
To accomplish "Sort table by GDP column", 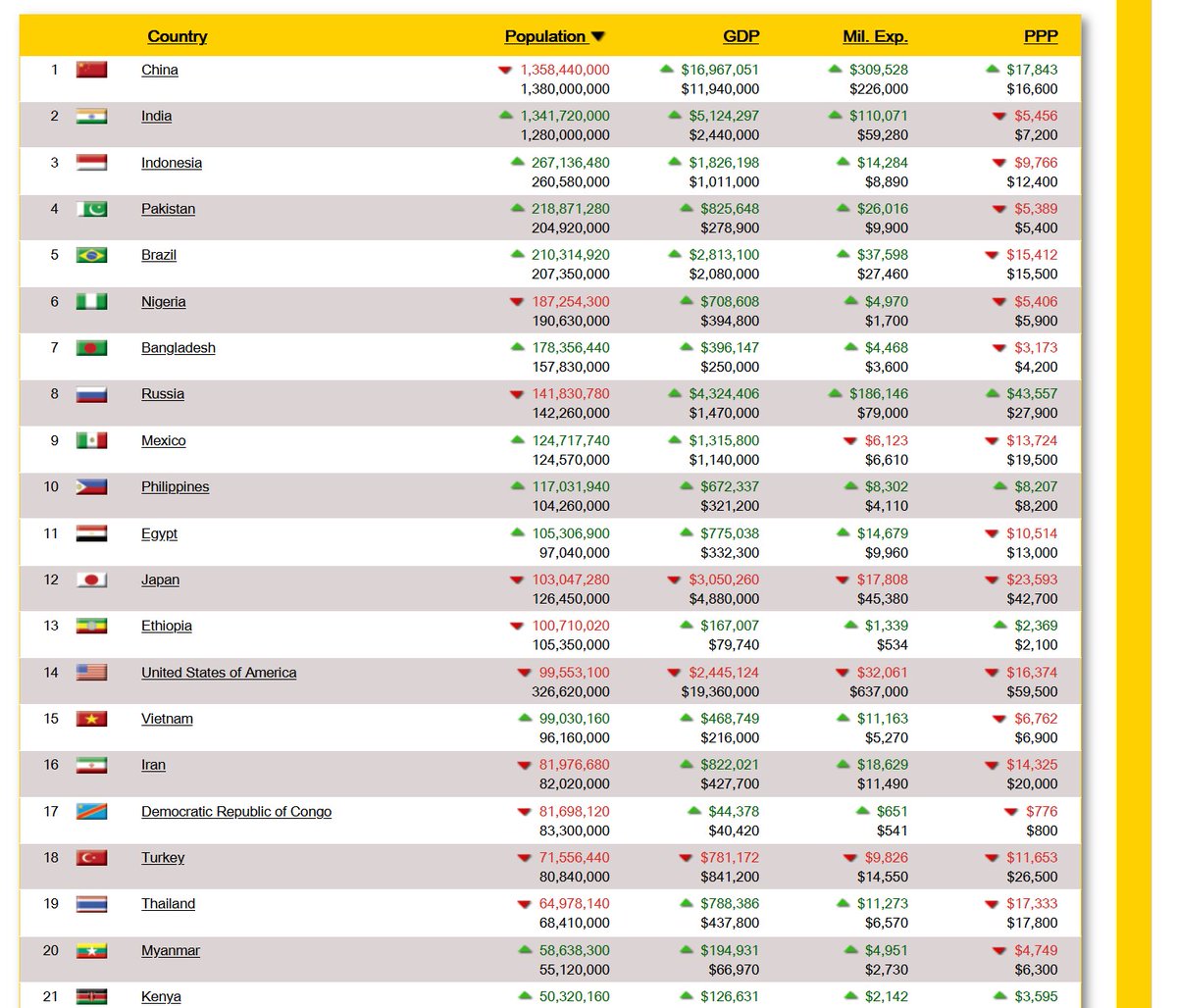I will click(x=741, y=36).
